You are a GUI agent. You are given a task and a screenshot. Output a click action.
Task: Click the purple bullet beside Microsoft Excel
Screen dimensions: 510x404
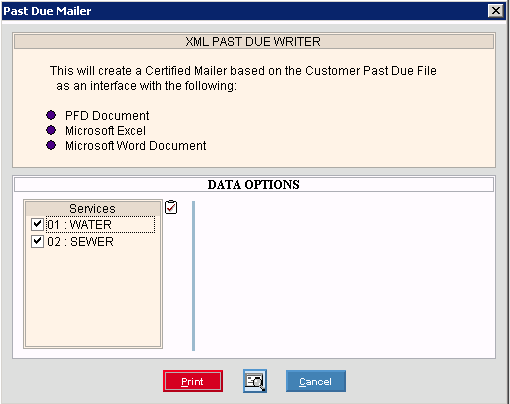click(51, 130)
